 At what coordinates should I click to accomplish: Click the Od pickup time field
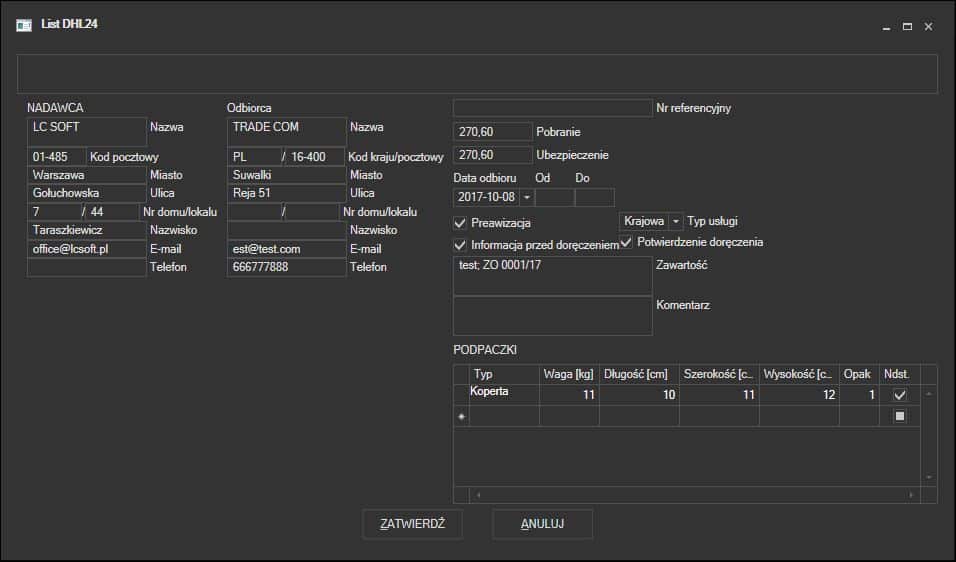coord(554,197)
